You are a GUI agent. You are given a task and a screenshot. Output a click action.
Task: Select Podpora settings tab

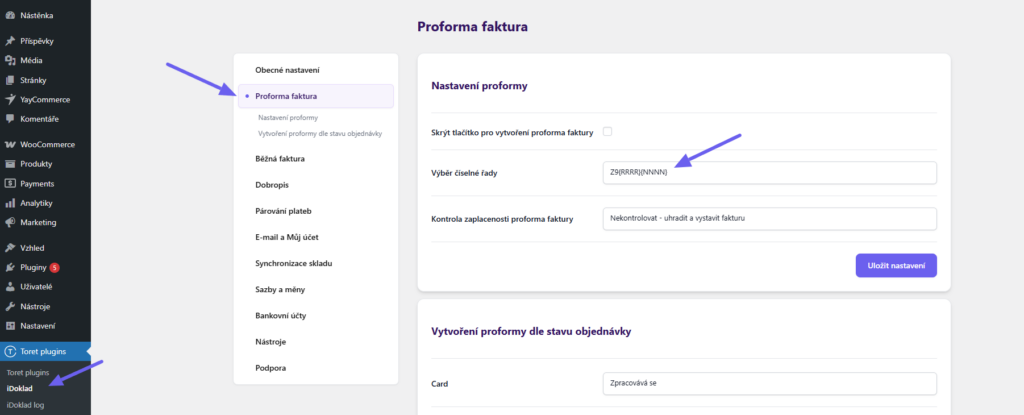pos(270,368)
